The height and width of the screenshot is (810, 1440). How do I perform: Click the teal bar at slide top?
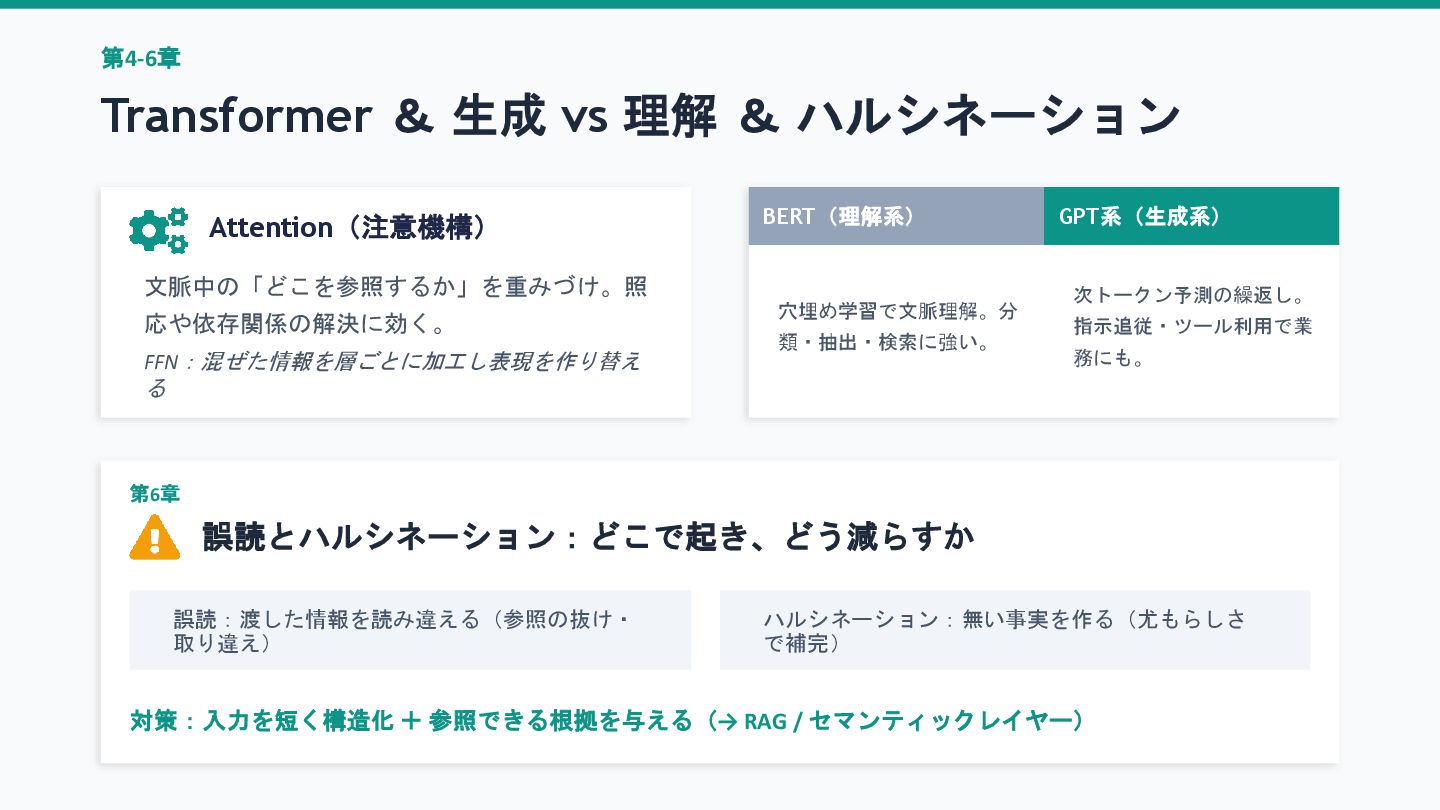[720, 4]
